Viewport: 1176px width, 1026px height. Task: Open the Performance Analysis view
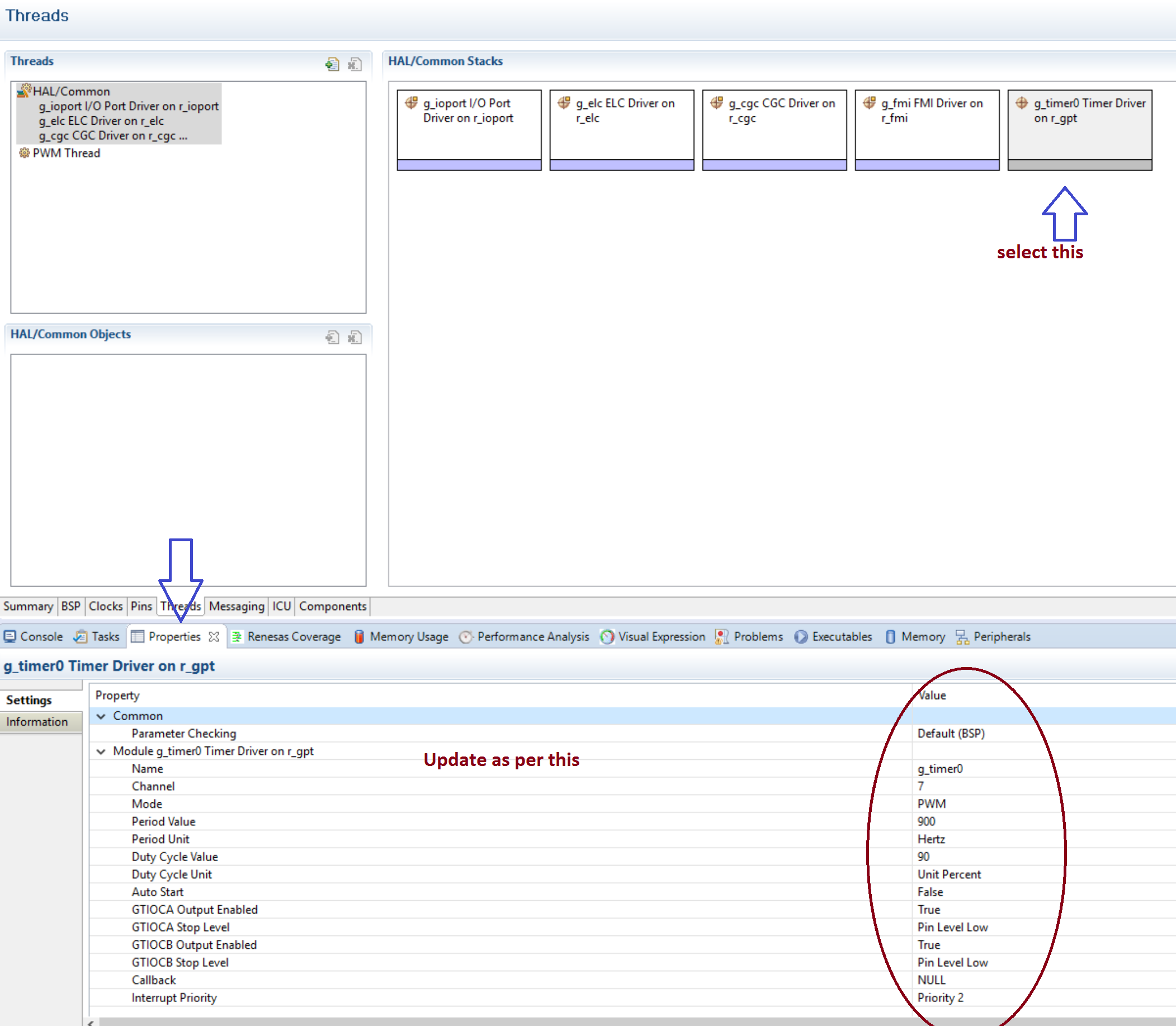tap(532, 636)
